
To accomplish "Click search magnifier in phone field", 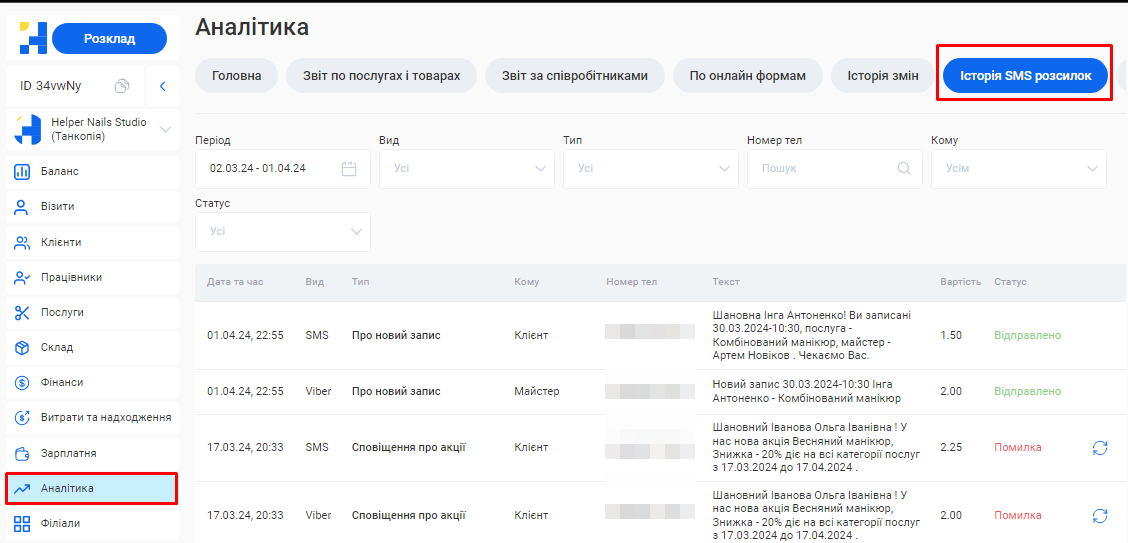I will point(904,168).
